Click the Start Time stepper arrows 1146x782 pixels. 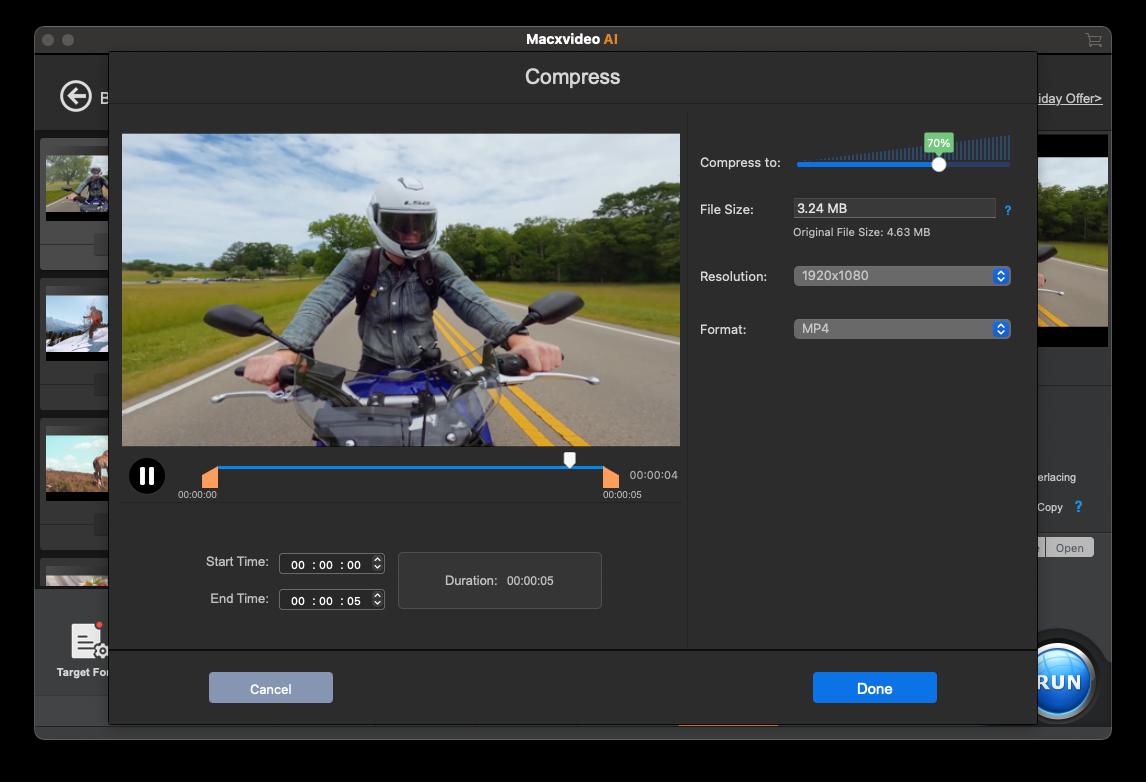click(x=377, y=564)
